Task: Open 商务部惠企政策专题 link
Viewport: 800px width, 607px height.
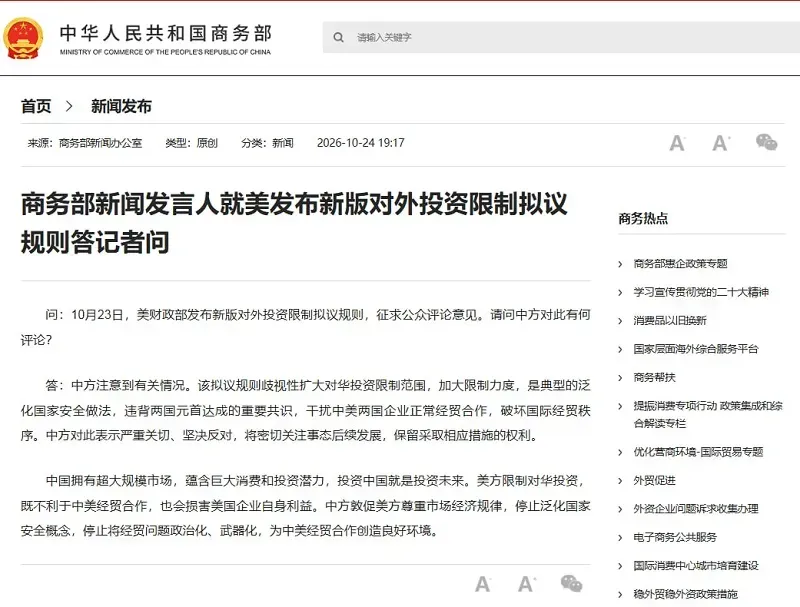Action: [680, 264]
